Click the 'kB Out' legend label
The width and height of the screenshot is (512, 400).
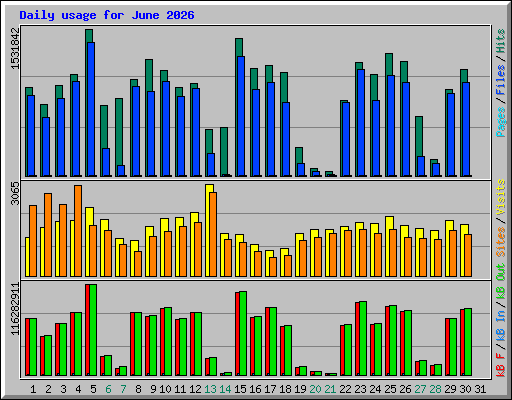(x=501, y=281)
